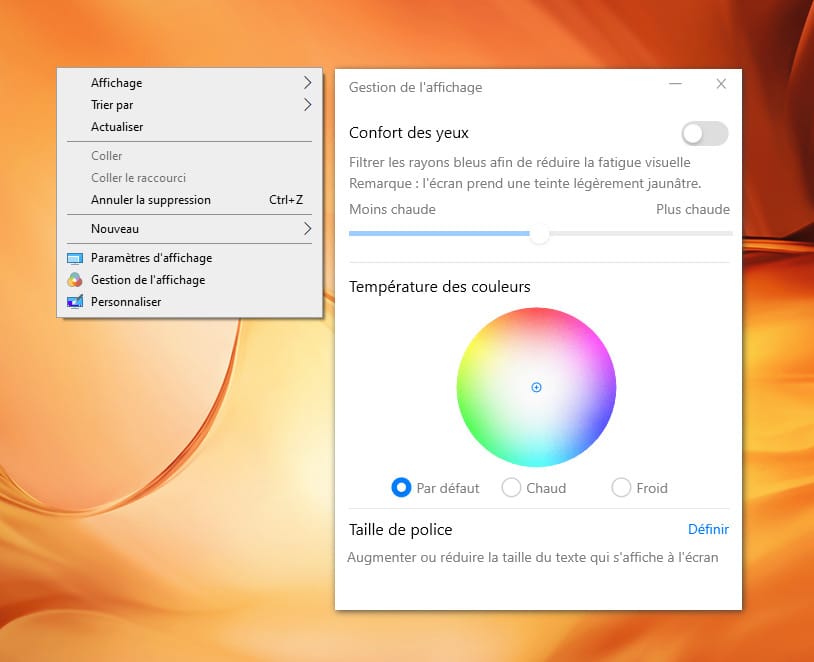Expand the Affichage submenu arrow
The image size is (814, 662).
tap(307, 83)
